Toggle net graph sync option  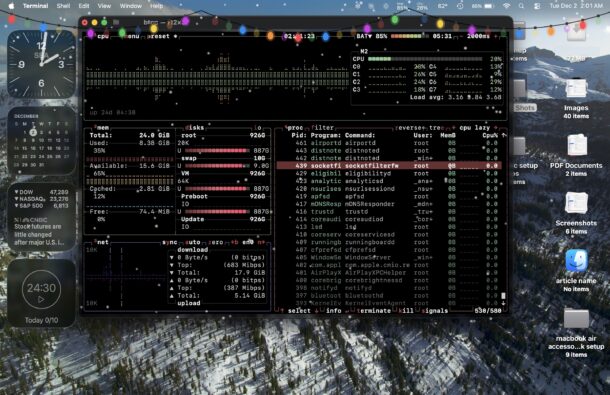pyautogui.click(x=170, y=242)
